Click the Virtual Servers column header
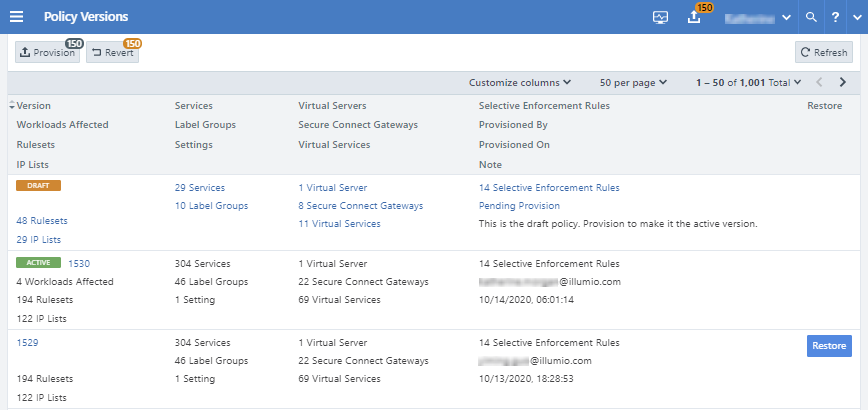The width and height of the screenshot is (868, 410). click(332, 106)
